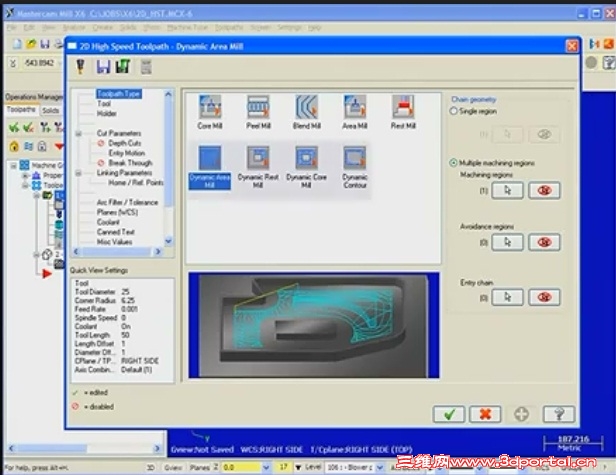Click the Machining regions select arrow button
The width and height of the screenshot is (616, 475).
click(x=507, y=191)
